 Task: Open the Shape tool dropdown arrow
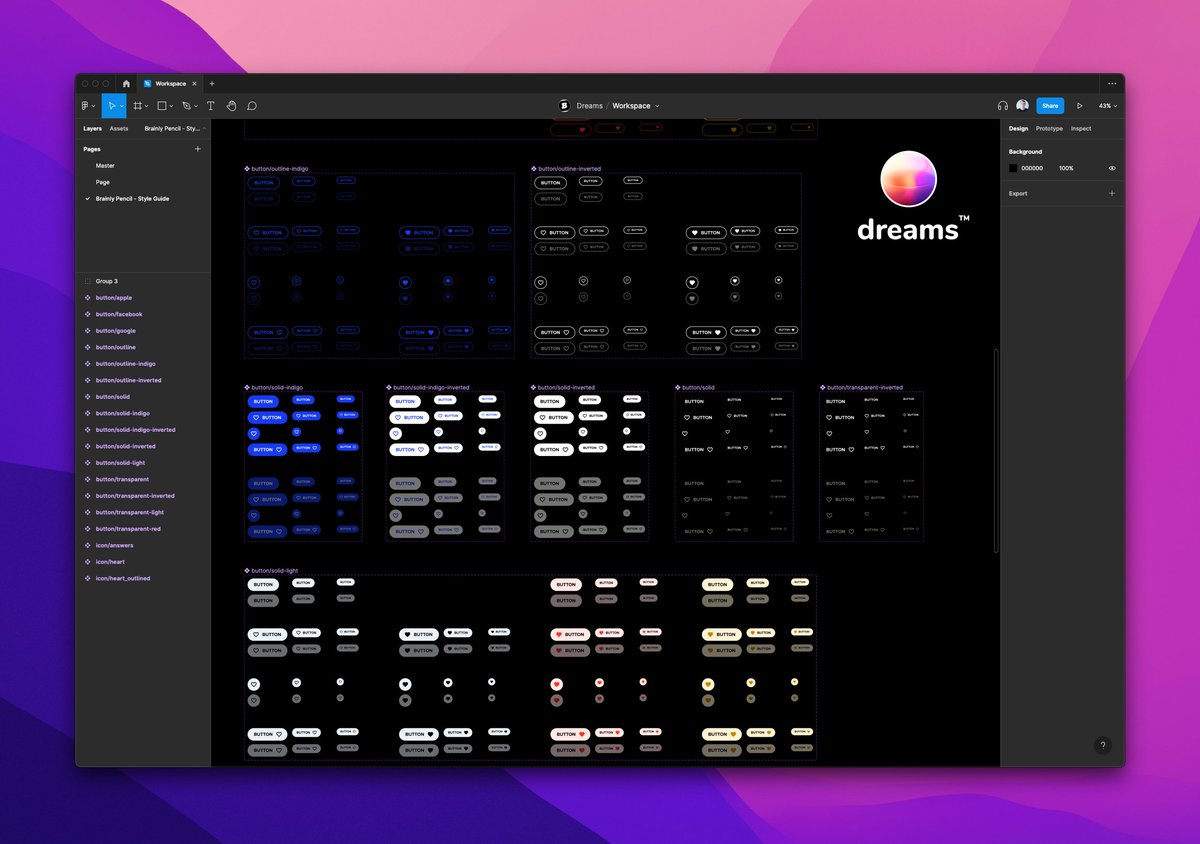173,105
